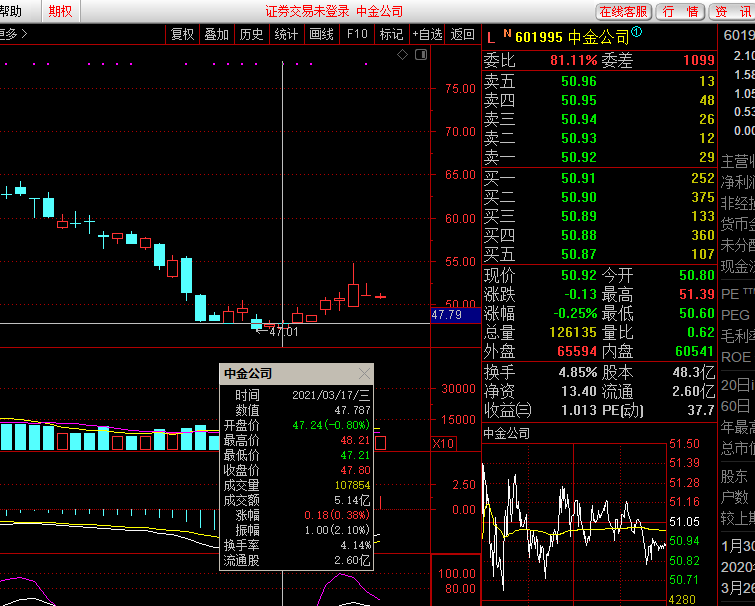Click the diamond icon above chart
The image size is (755, 606).
tap(403, 55)
